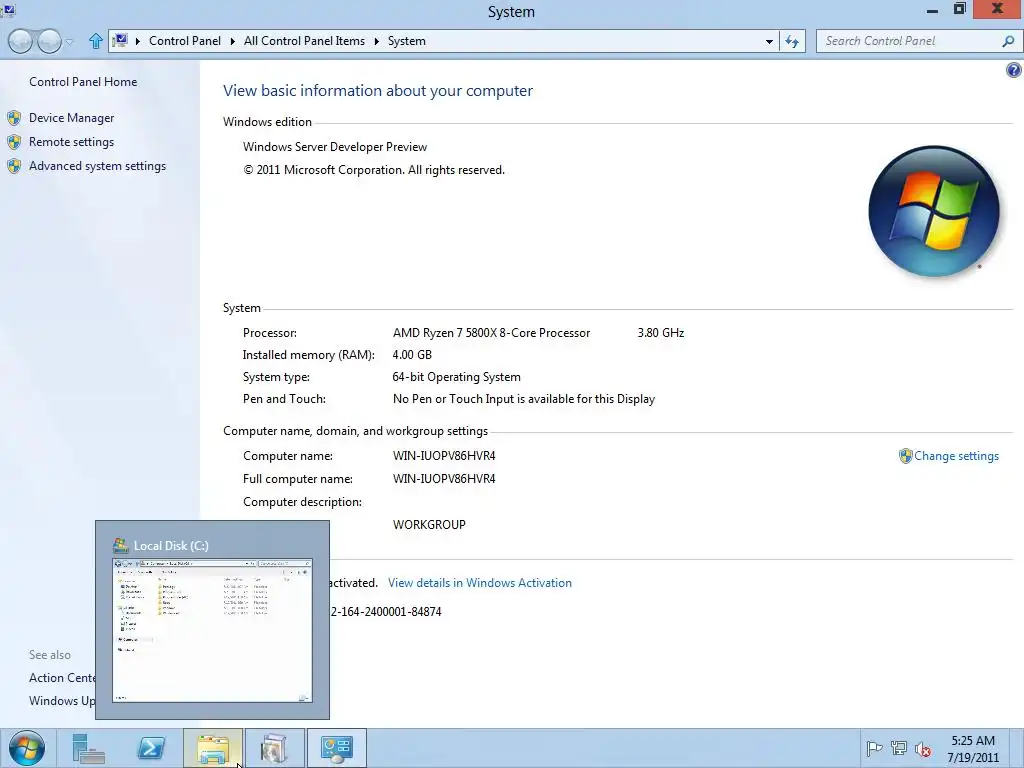The width and height of the screenshot is (1024, 768).
Task: Click the 64-bit Operating System text
Action: coord(456,377)
